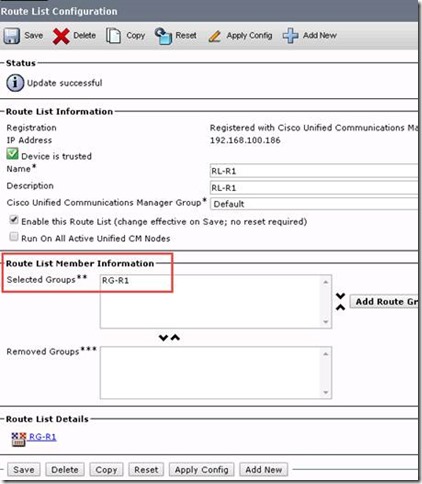Move selected group up with arrow beside Selected Groups
The image size is (422, 484).
(x=340, y=307)
